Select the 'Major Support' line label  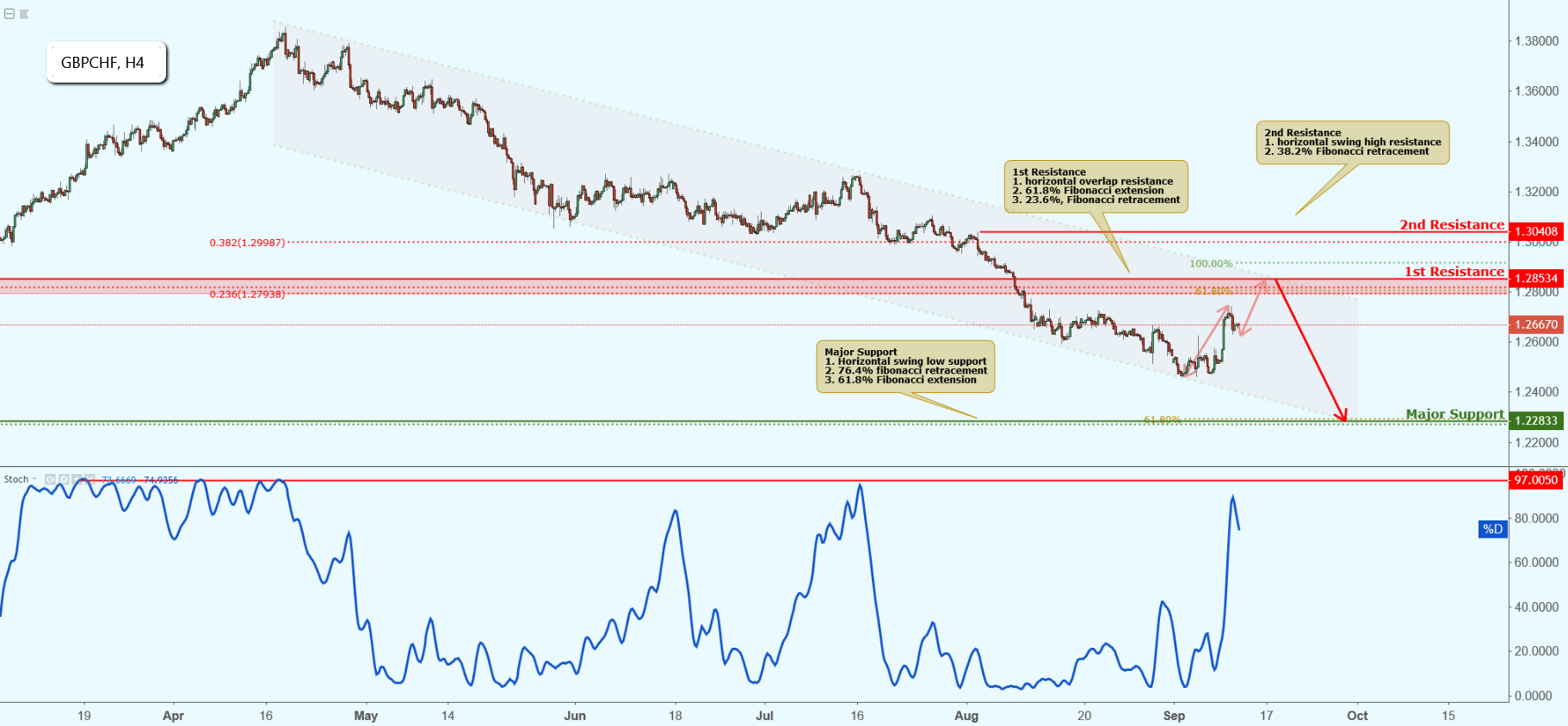point(1455,414)
